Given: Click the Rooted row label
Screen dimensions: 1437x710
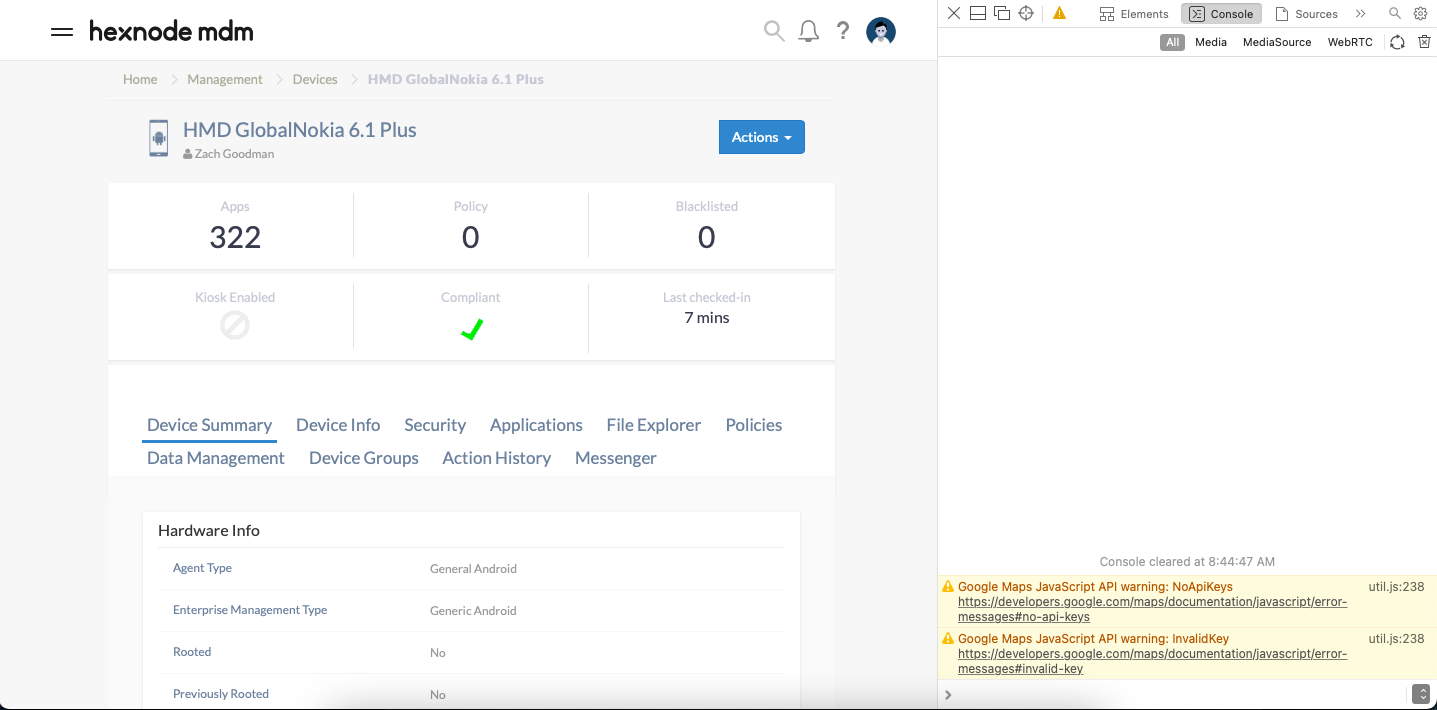Looking at the screenshot, I should tap(192, 652).
